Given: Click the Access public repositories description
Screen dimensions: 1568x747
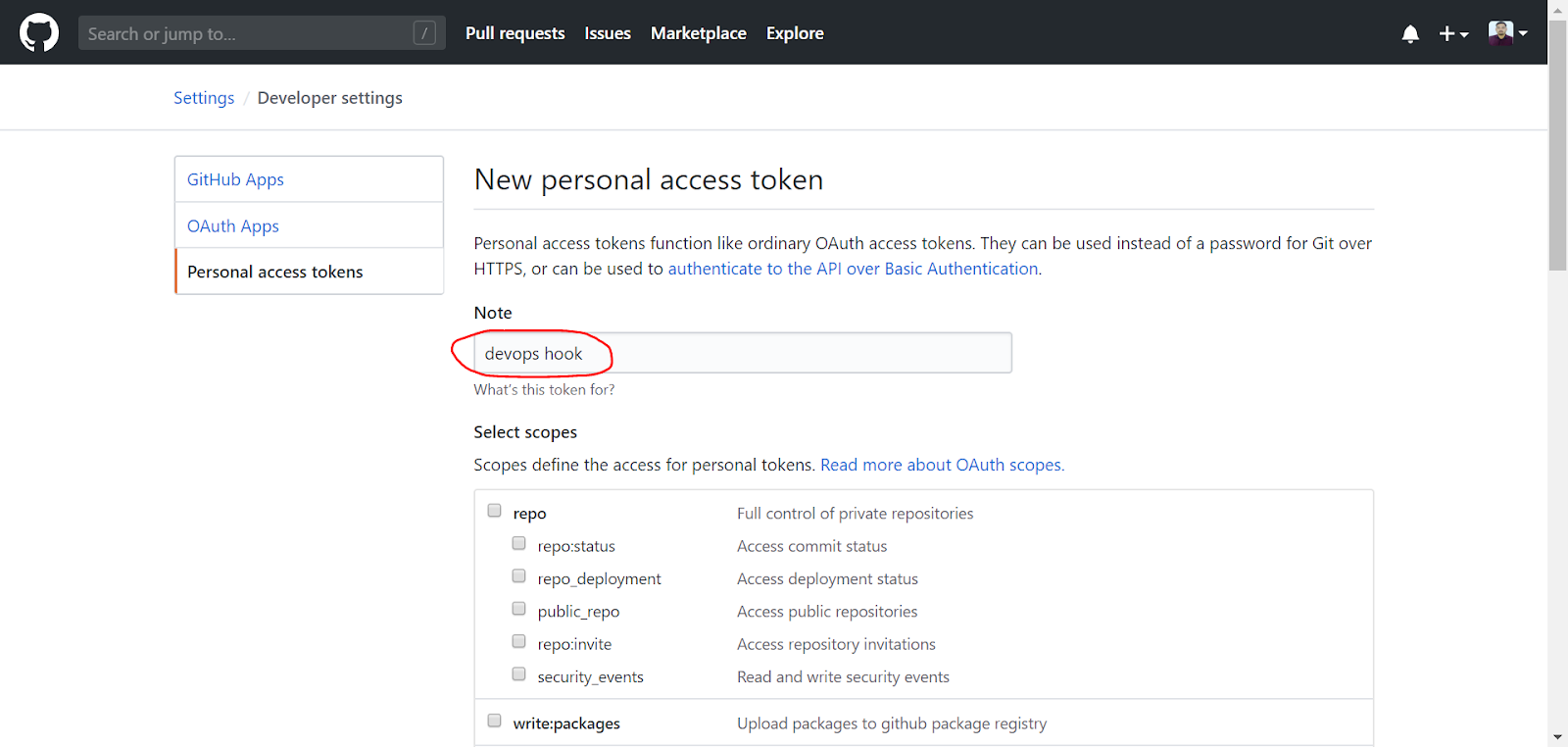Looking at the screenshot, I should (x=827, y=612).
